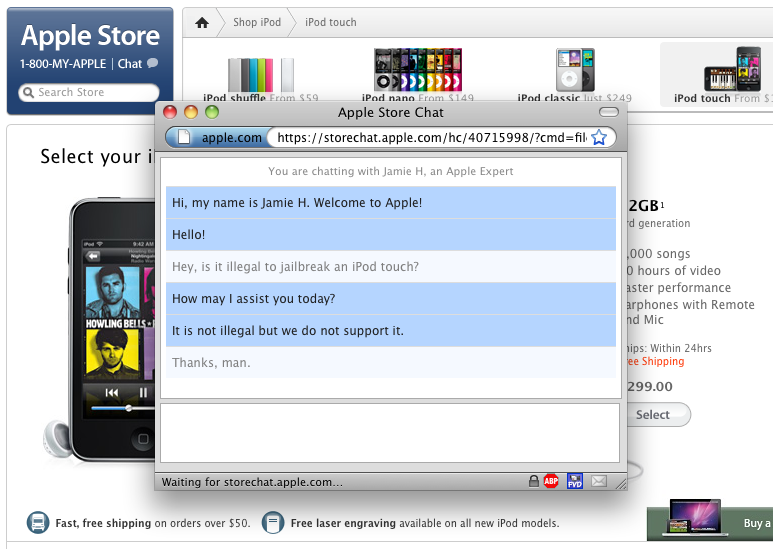This screenshot has width=773, height=549.
Task: Click the Buy a Mac banner
Action: (710, 522)
